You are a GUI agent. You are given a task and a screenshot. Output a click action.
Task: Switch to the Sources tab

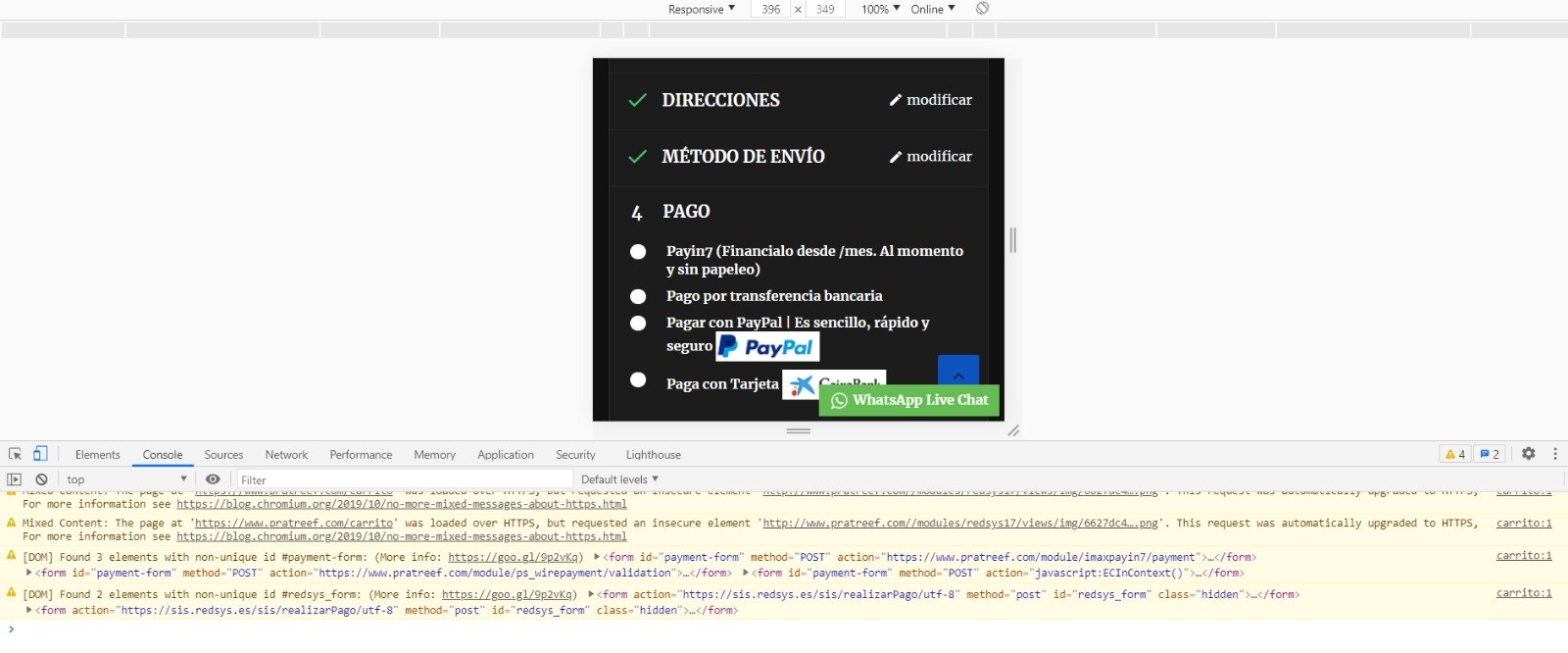click(x=223, y=455)
